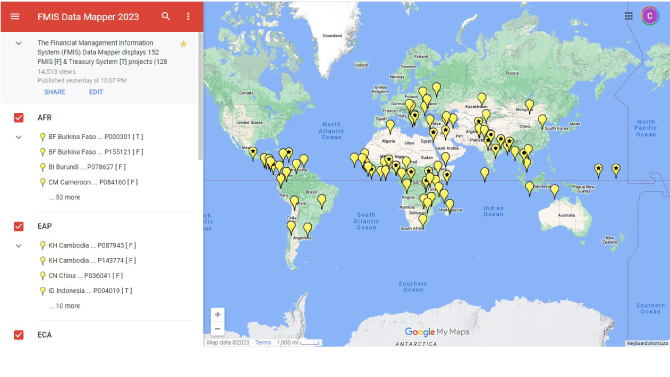This screenshot has height=377, width=670.
Task: Collapse the EAP layer list
Action: pyautogui.click(x=18, y=246)
